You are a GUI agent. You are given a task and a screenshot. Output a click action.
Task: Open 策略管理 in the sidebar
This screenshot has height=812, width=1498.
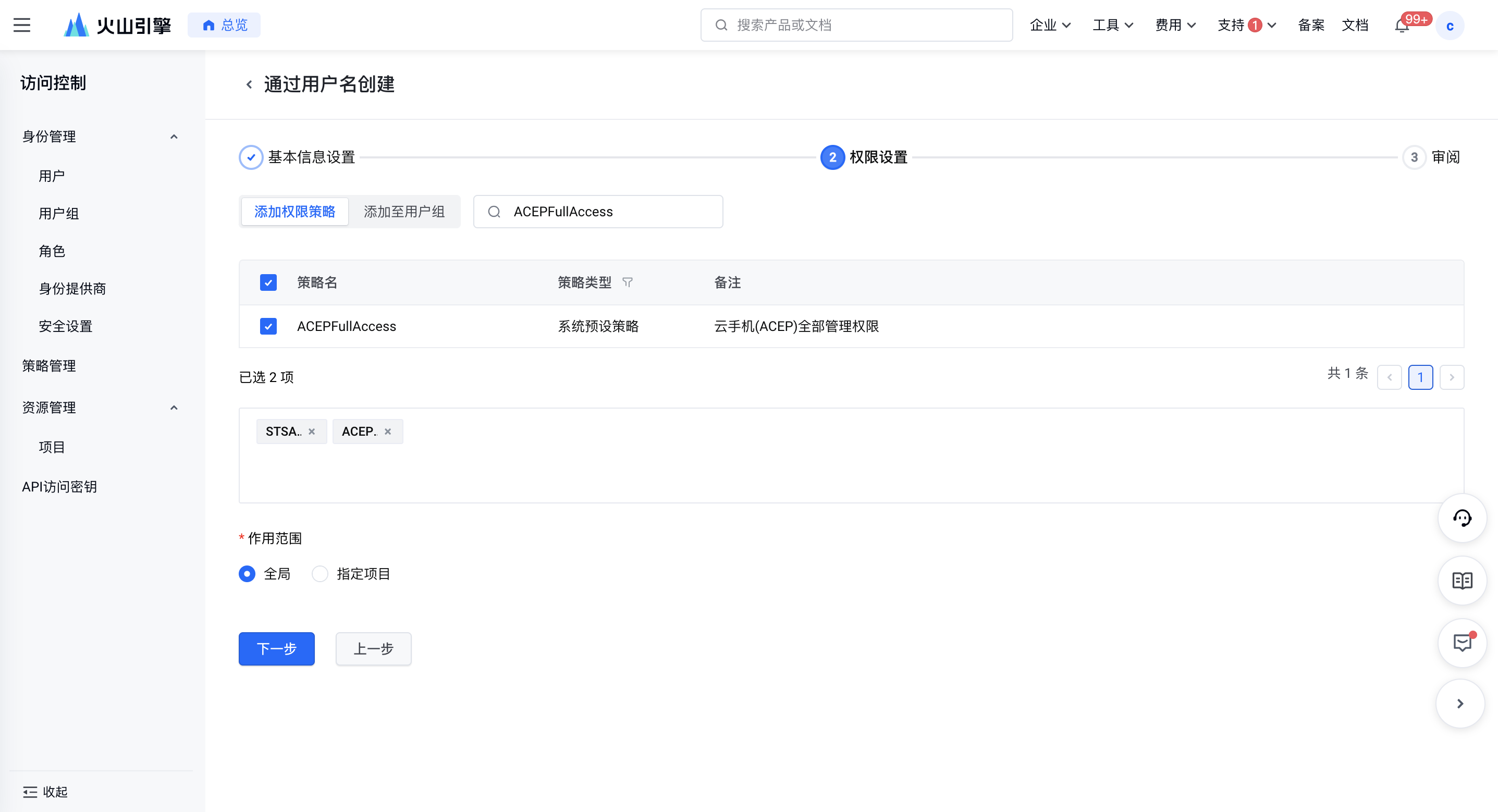point(49,366)
